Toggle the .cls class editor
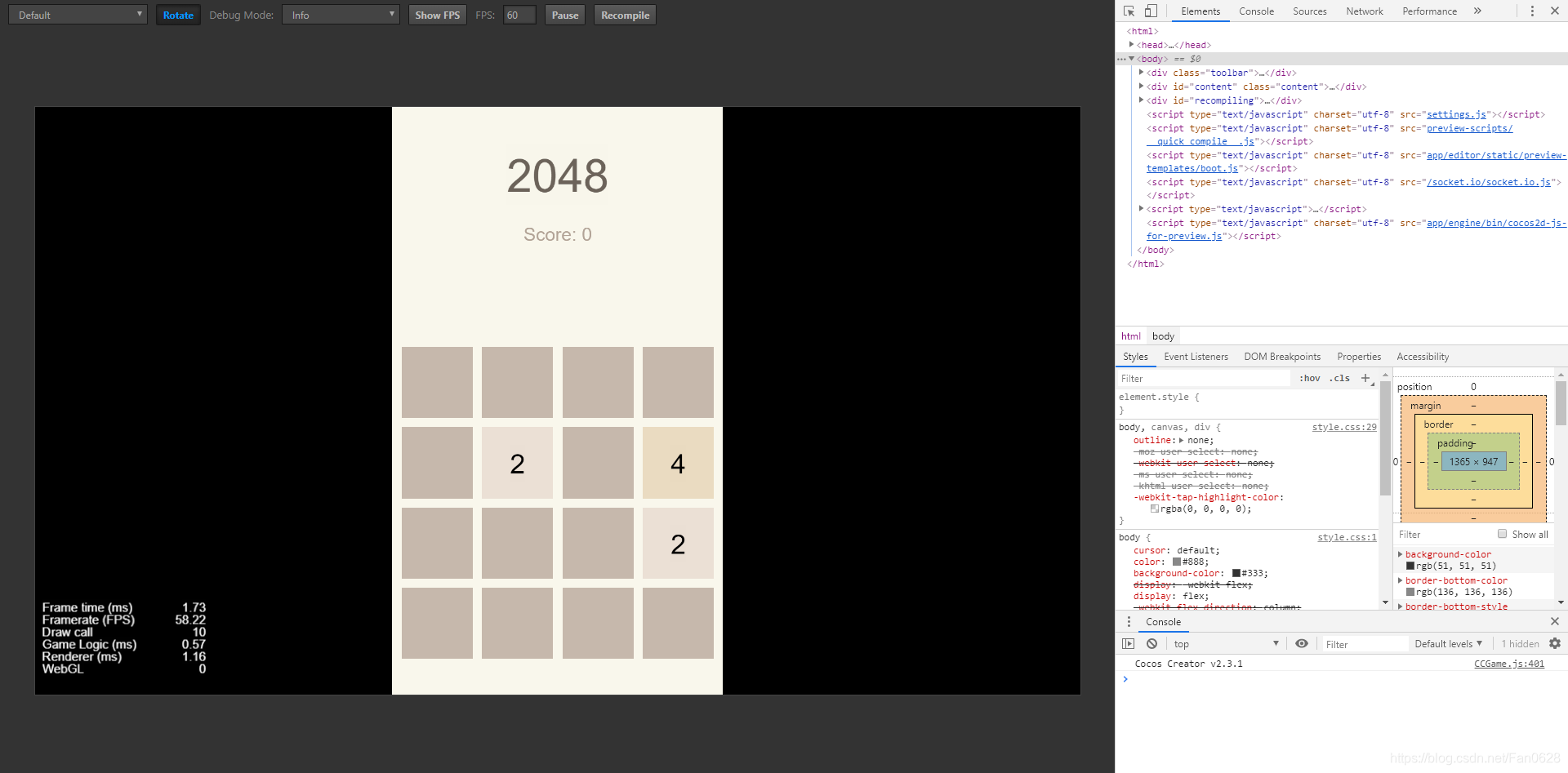This screenshot has height=773, width=1568. point(1339,378)
